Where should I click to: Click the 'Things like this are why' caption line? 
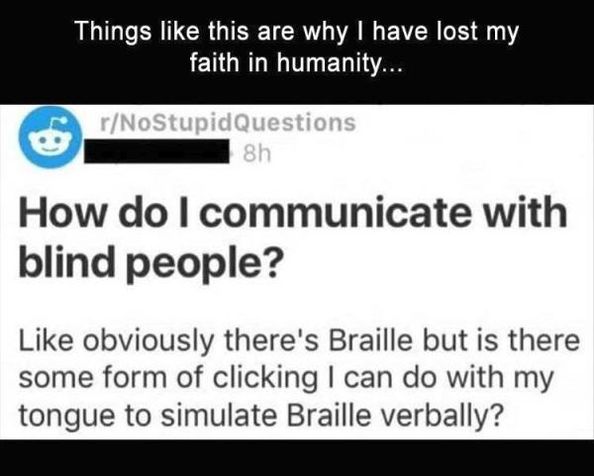click(297, 31)
